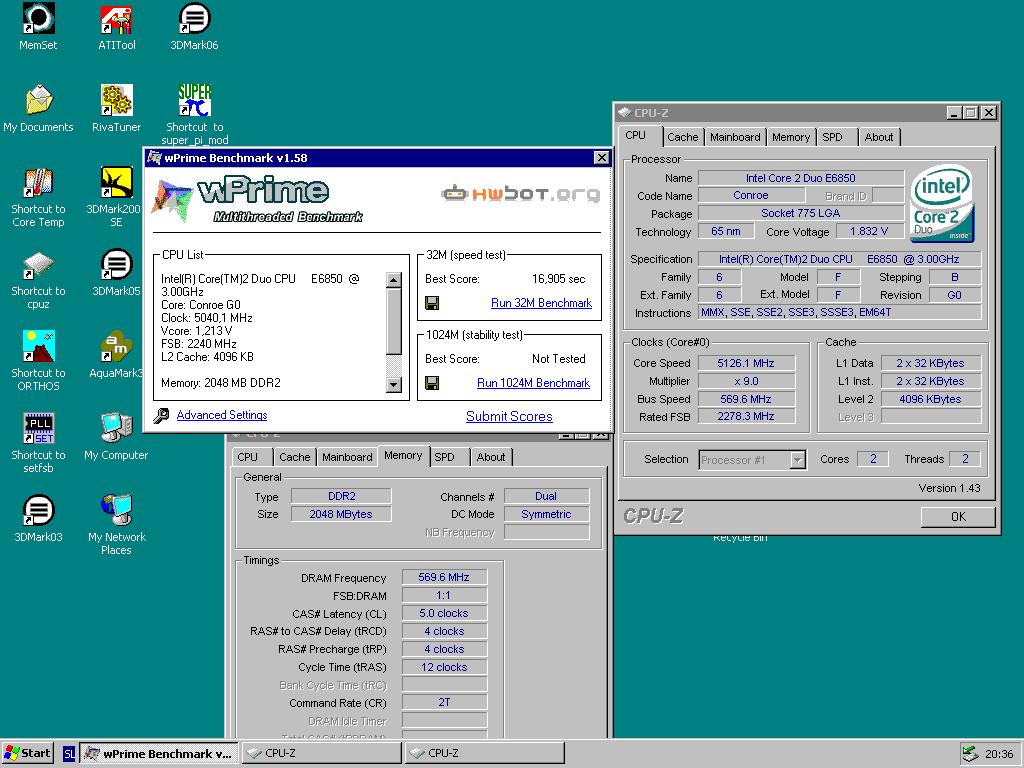Select Cache tab in the rear CPU-Z window
Screen dimensions: 1024x768
point(295,457)
